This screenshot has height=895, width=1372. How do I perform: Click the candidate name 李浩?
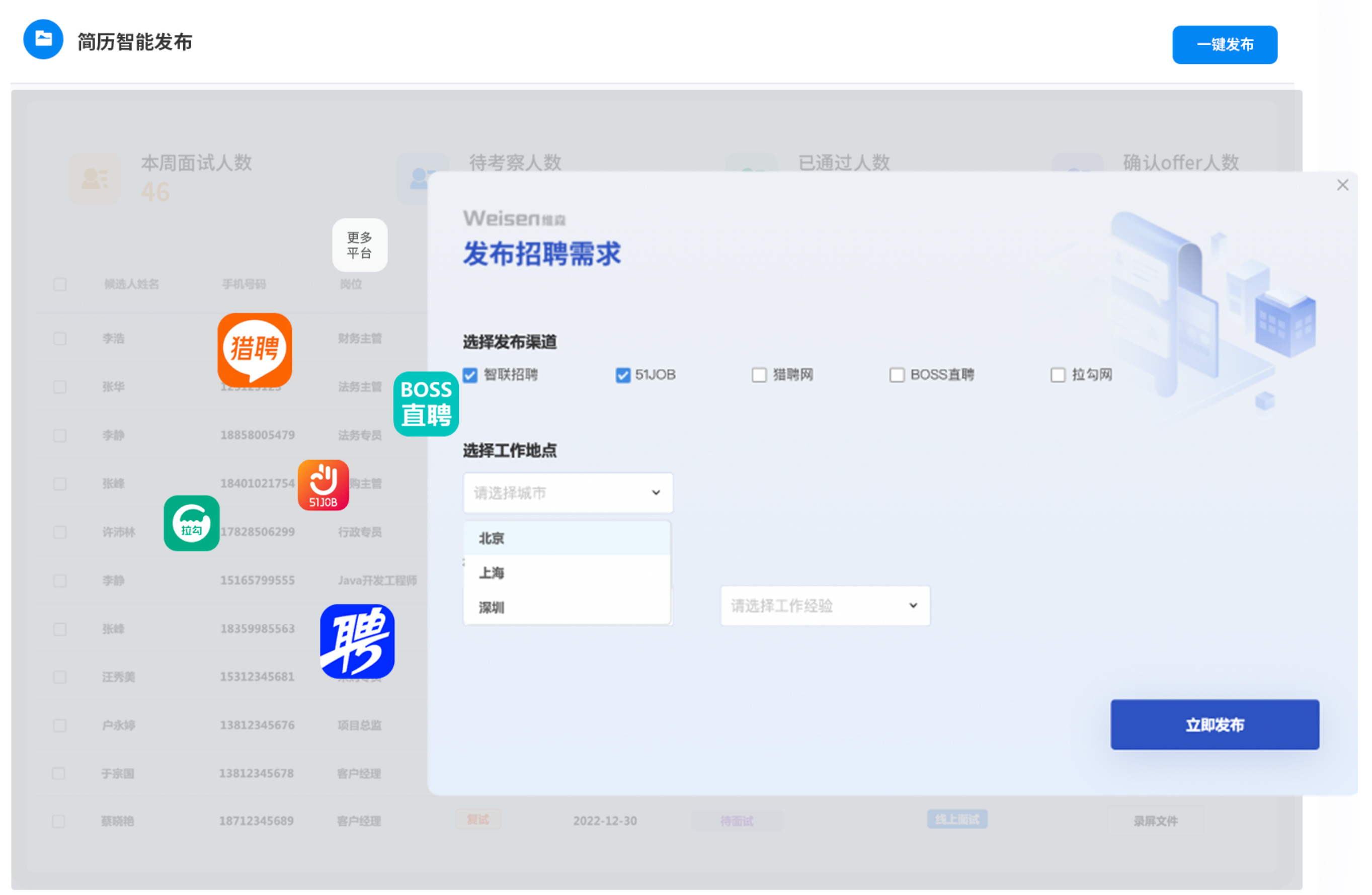click(x=114, y=338)
